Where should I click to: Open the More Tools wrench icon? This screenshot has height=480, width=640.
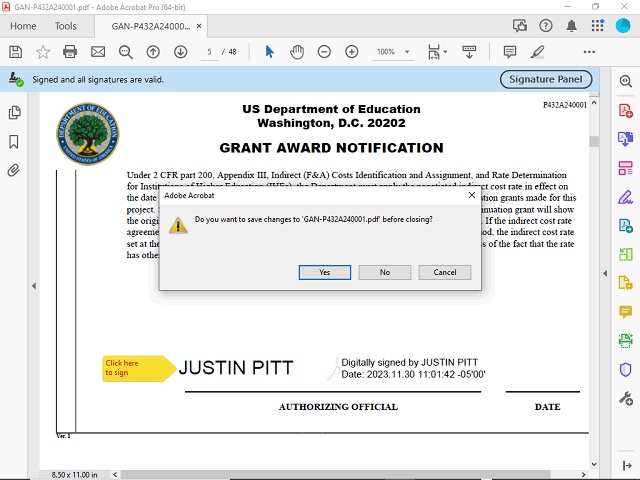coord(625,398)
